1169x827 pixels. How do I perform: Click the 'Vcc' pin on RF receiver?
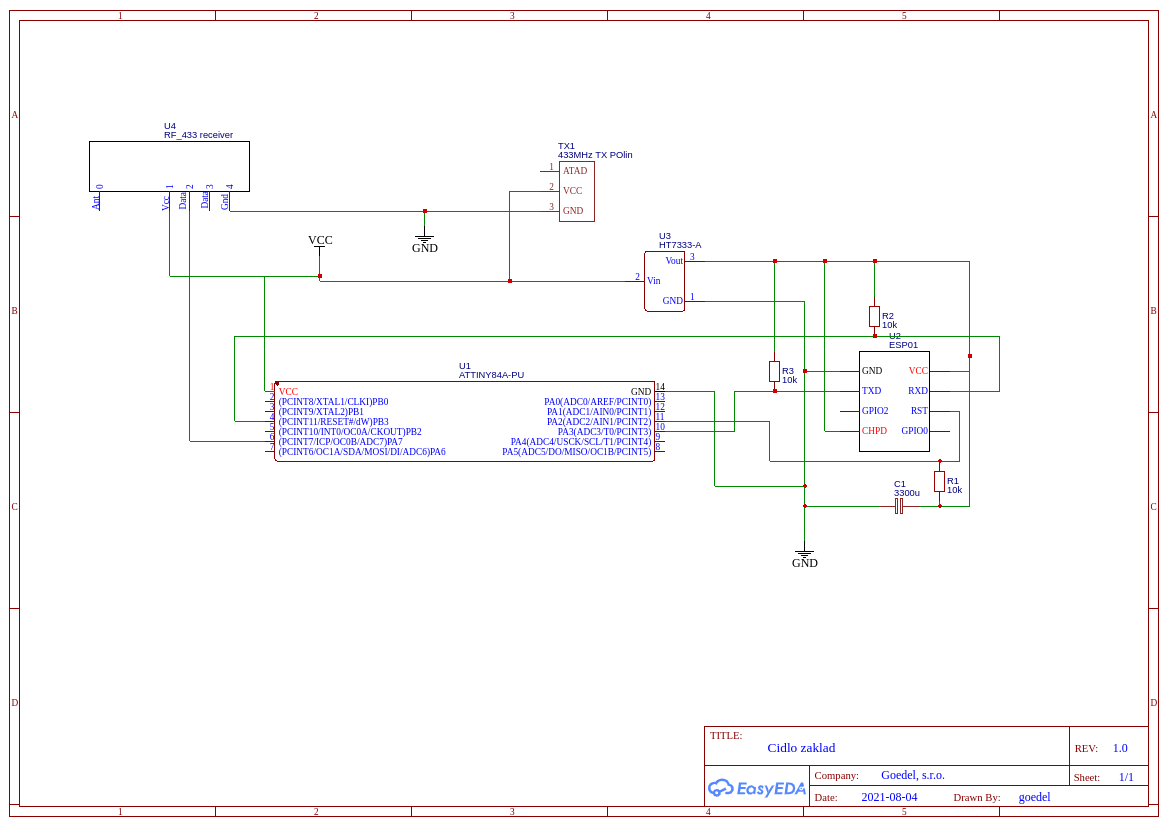[166, 203]
